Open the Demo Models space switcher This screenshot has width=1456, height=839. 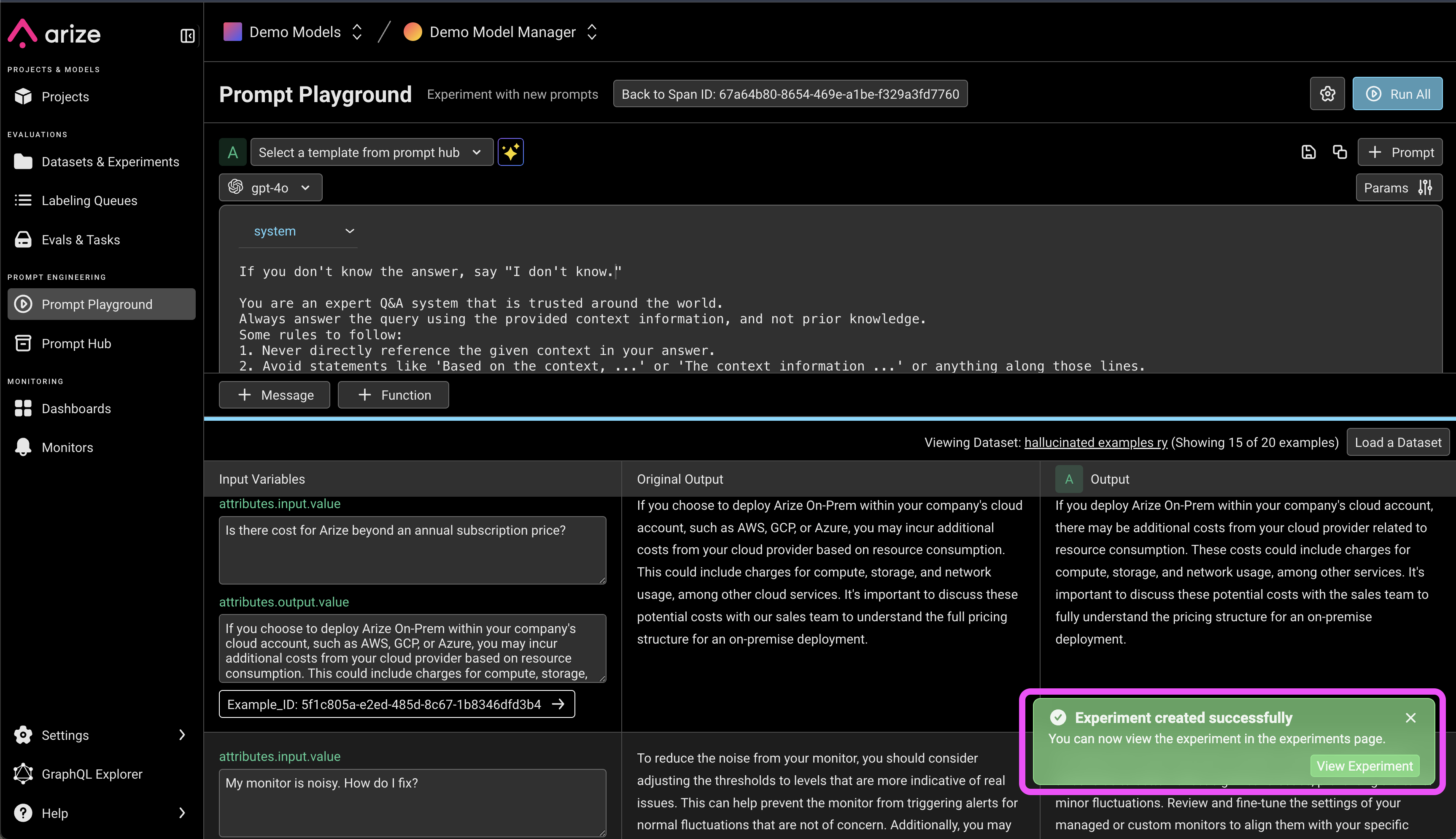pos(293,32)
